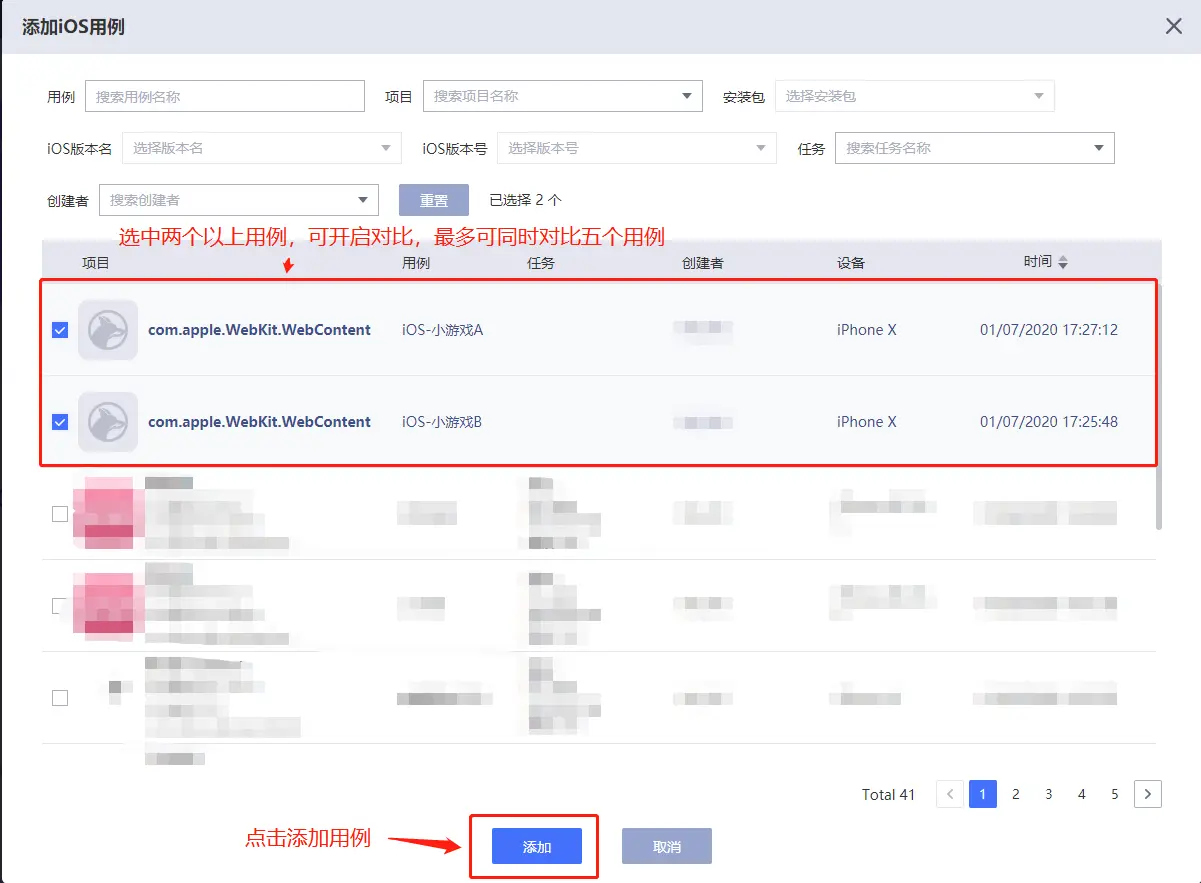1201x883 pixels.
Task: Click iPhone X in the 小游戏B row
Action: tap(867, 422)
